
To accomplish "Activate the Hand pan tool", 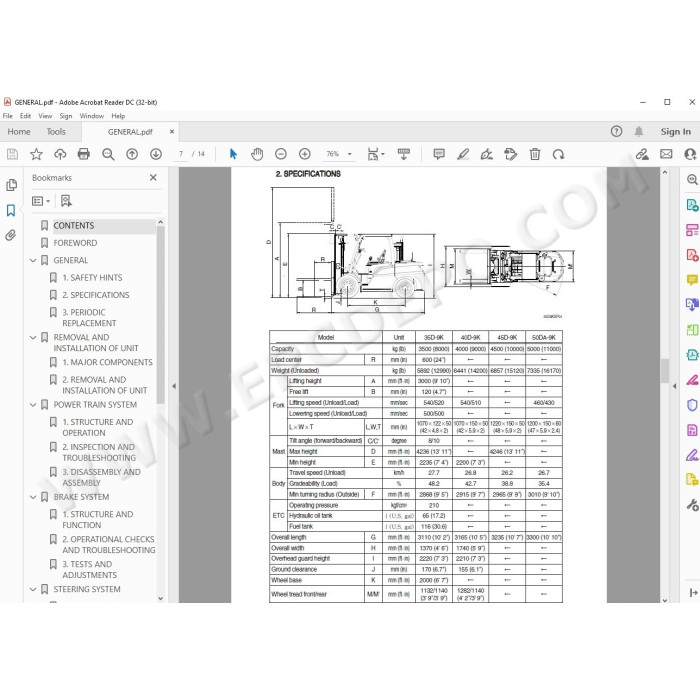I will [x=257, y=154].
